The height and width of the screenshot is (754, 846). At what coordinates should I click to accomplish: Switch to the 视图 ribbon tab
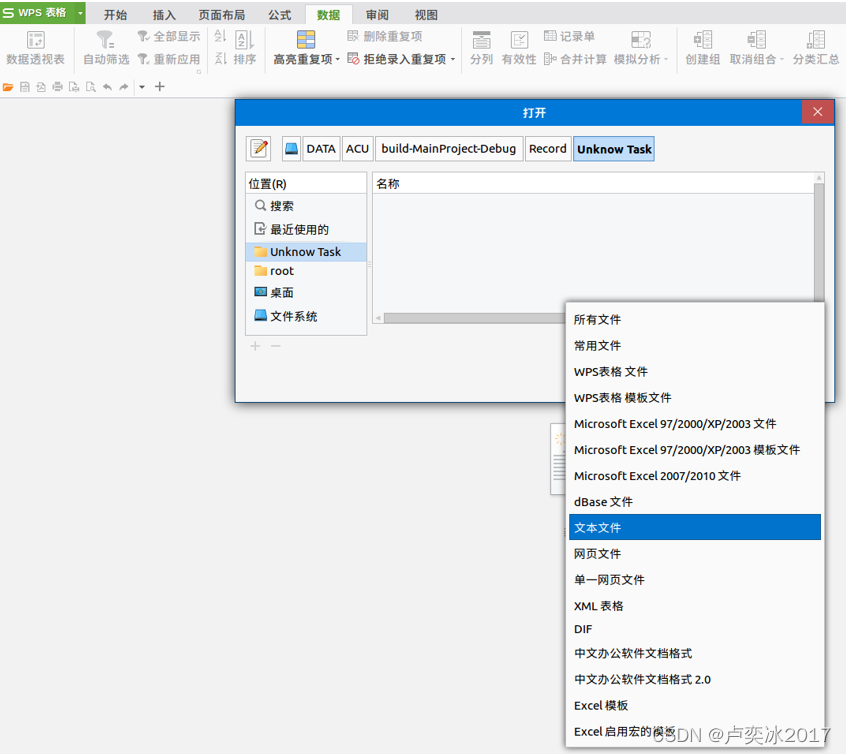coord(426,15)
